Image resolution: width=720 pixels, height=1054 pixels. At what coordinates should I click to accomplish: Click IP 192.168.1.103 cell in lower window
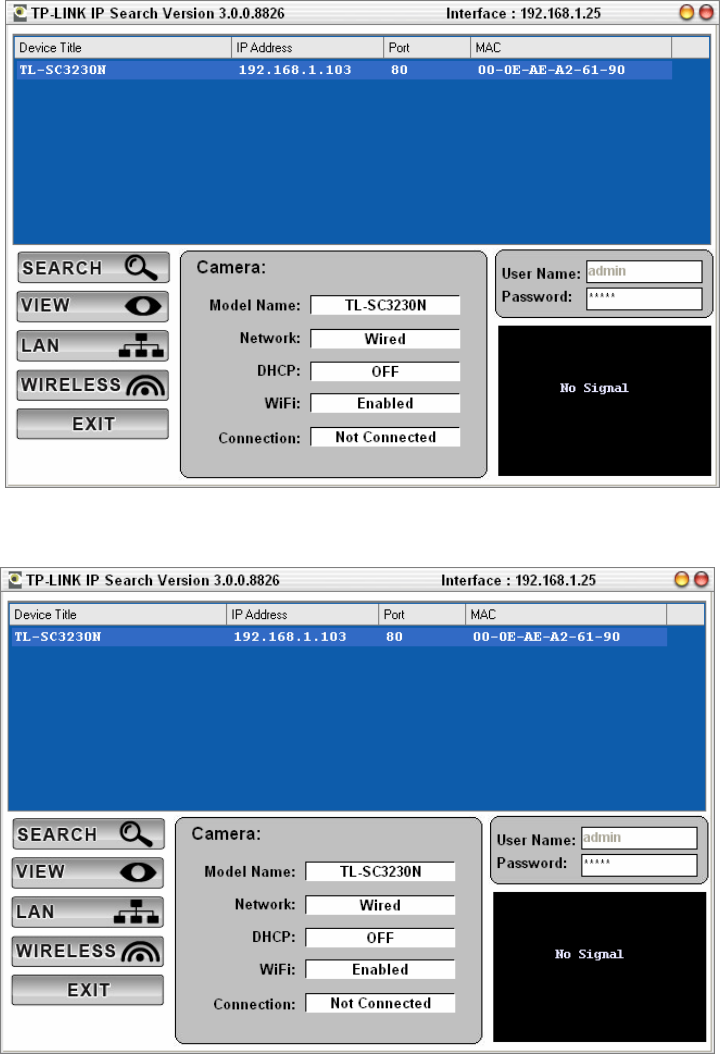coord(290,637)
